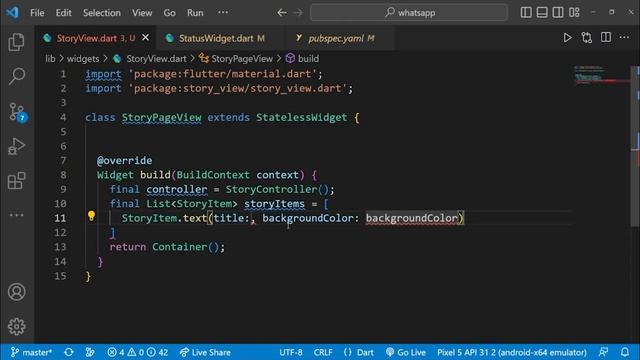Screen dimensions: 640x360
Task: Click line number 11 in the gutter
Action: [60, 218]
